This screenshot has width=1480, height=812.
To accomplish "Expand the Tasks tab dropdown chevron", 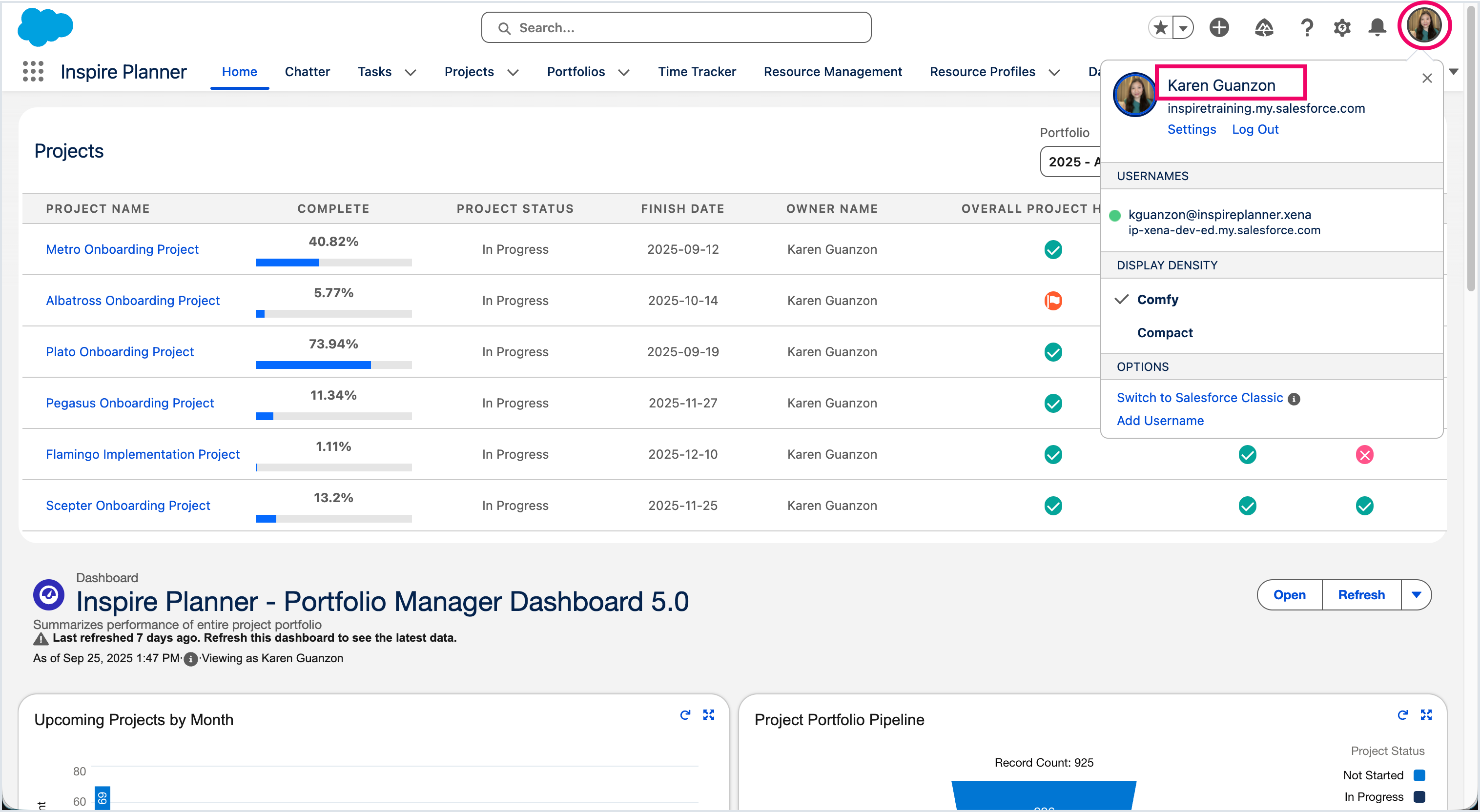I will (410, 72).
